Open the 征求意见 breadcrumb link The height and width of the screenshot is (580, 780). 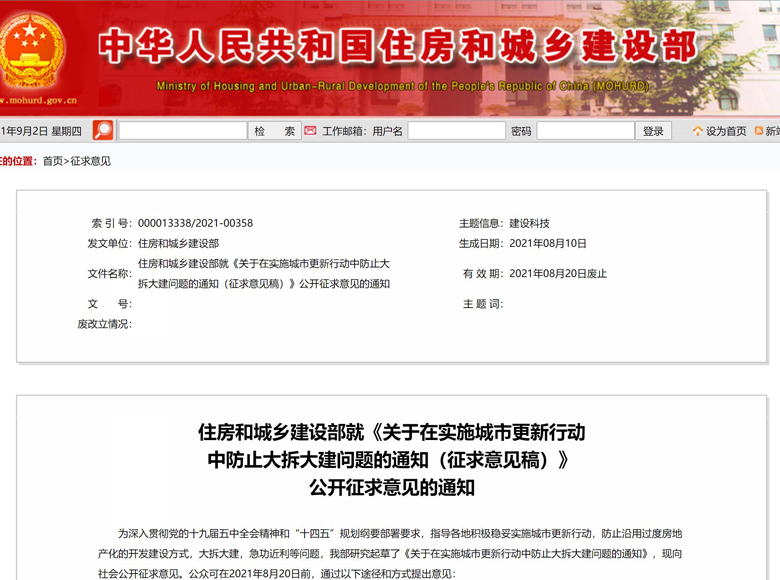91,161
